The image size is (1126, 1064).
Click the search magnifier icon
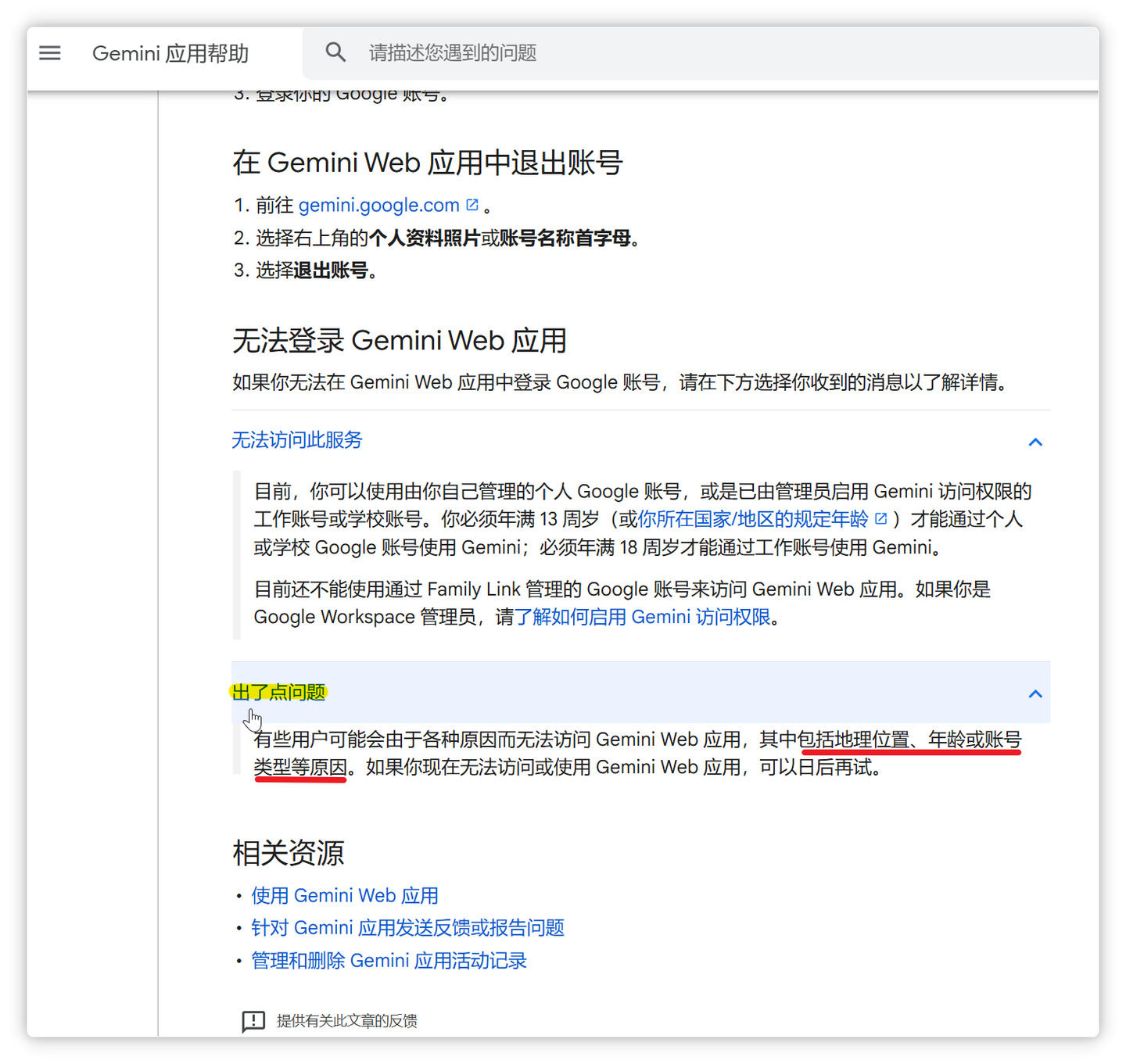335,52
